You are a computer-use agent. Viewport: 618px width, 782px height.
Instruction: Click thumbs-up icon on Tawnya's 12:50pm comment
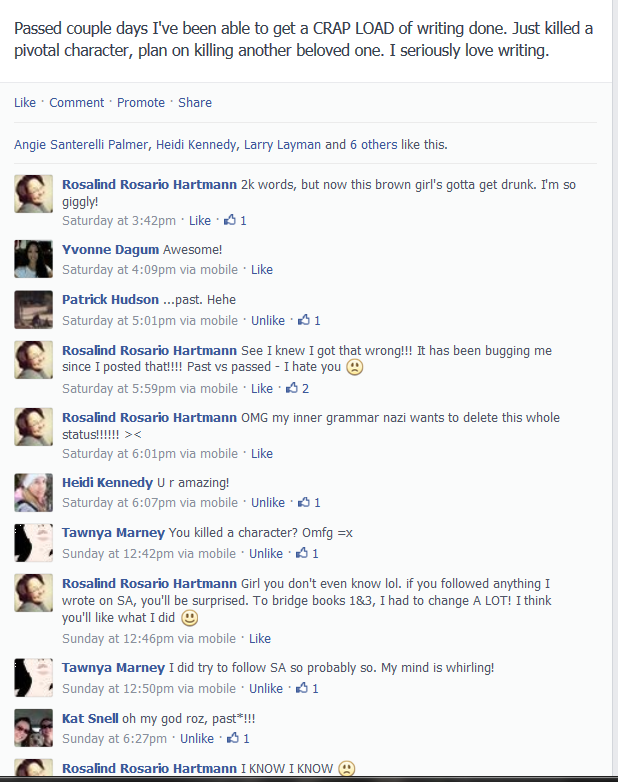(302, 688)
